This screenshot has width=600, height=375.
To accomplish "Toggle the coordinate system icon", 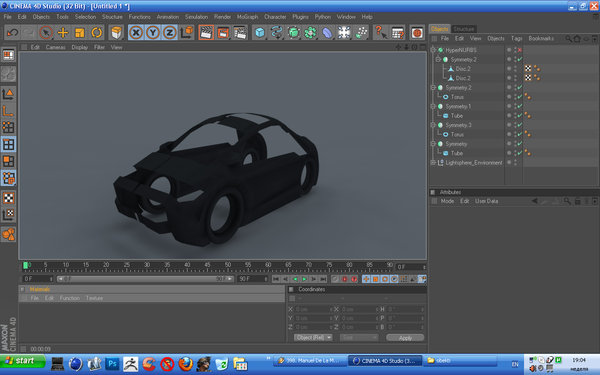I will (187, 33).
